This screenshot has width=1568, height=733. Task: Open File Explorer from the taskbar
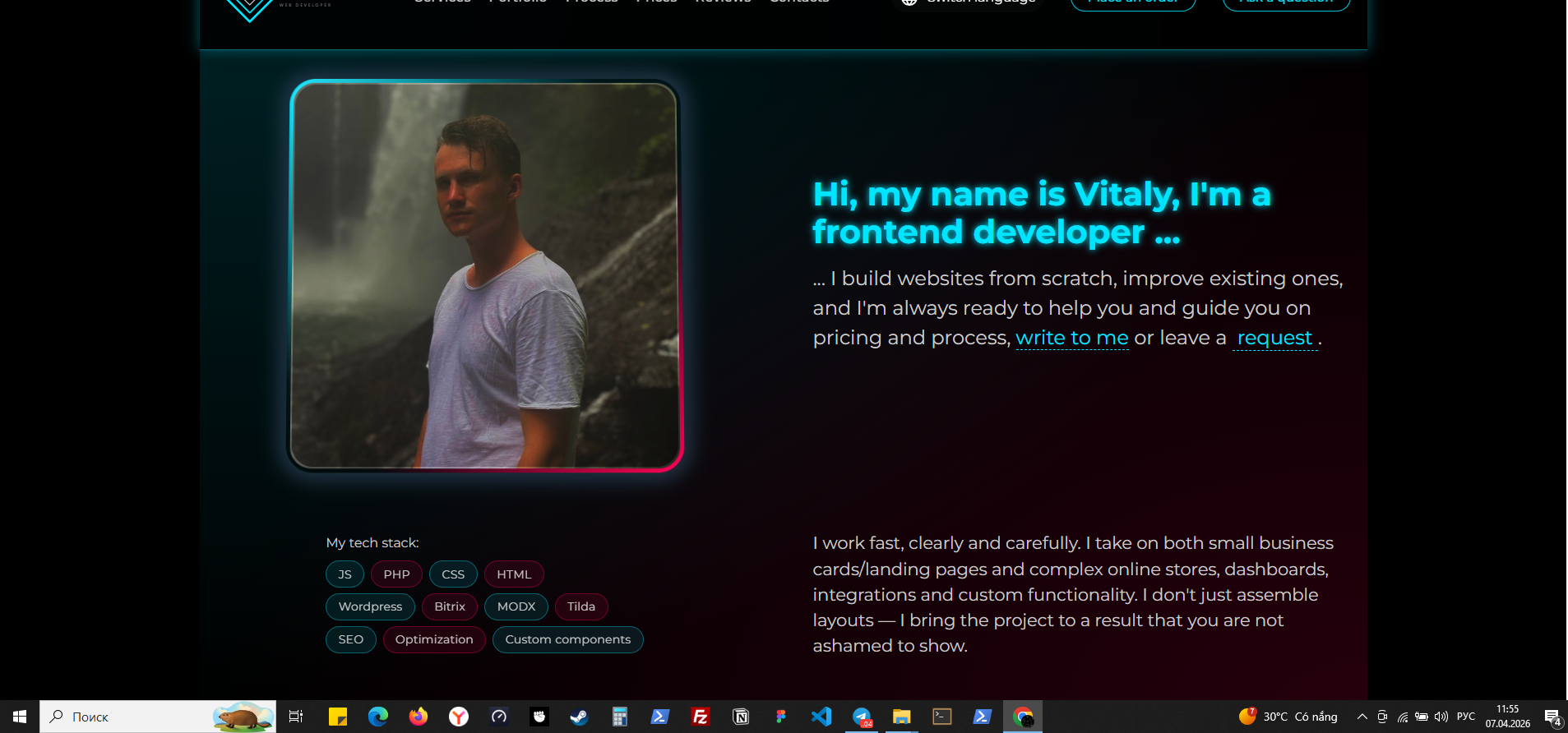[902, 717]
